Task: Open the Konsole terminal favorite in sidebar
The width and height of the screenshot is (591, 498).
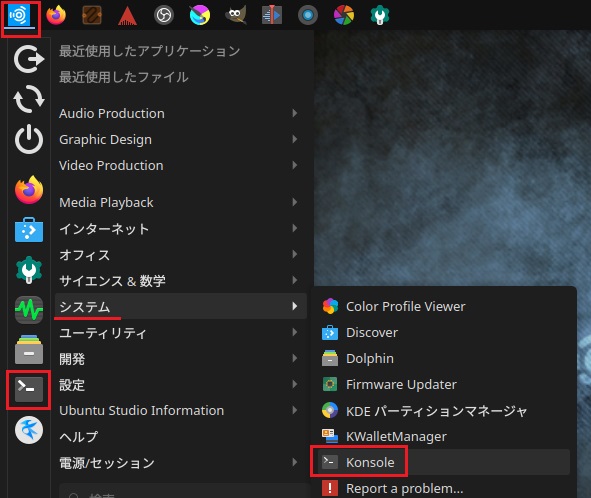Action: pos(29,389)
